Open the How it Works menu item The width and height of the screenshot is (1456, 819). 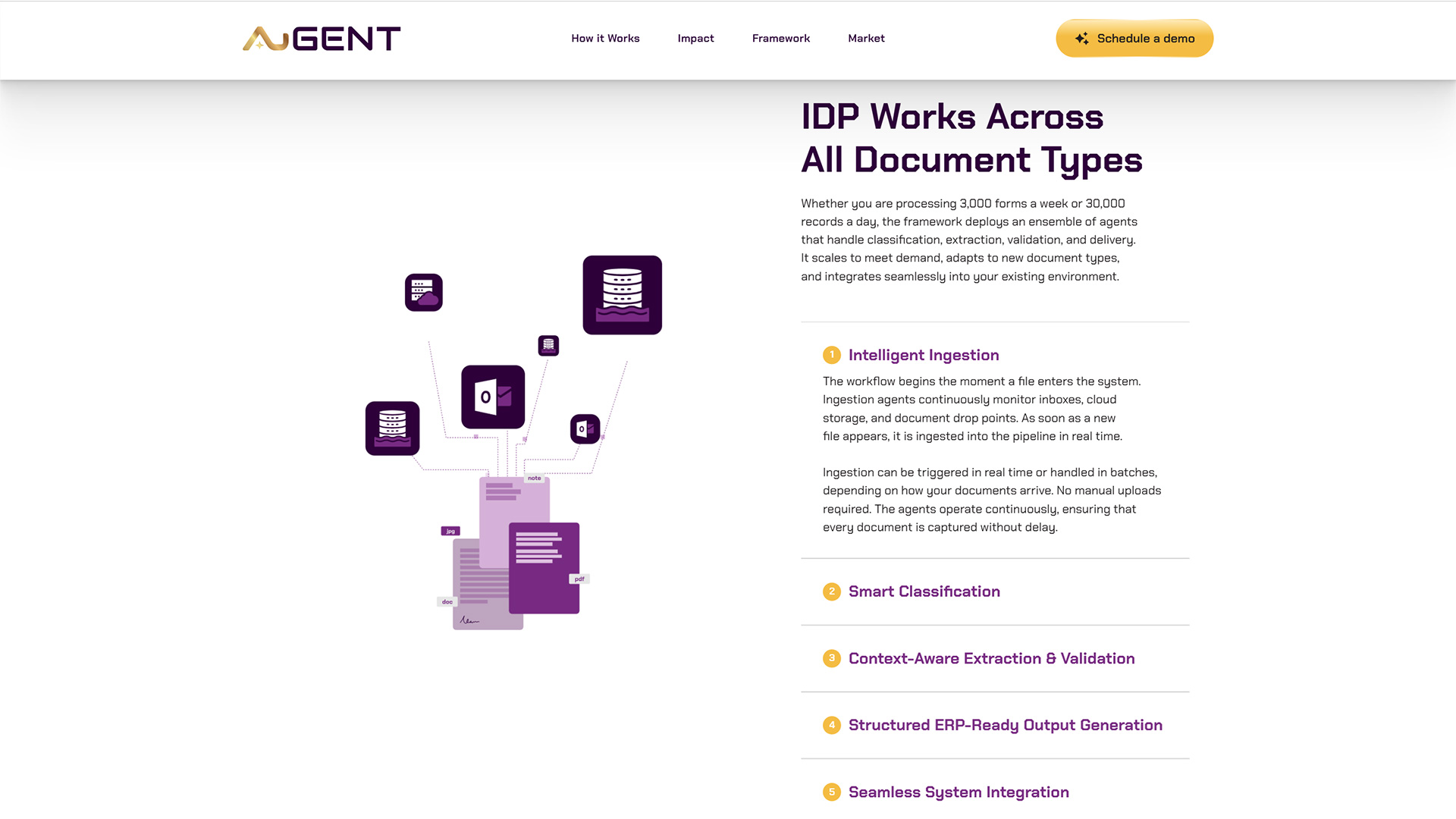pyautogui.click(x=605, y=39)
